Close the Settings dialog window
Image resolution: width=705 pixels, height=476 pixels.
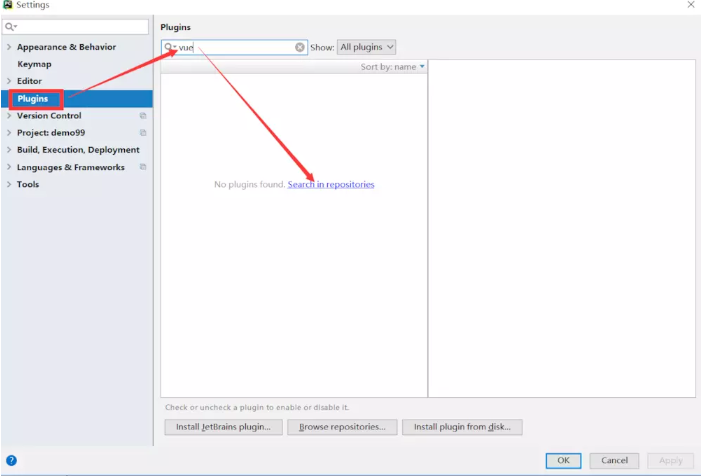(691, 4)
